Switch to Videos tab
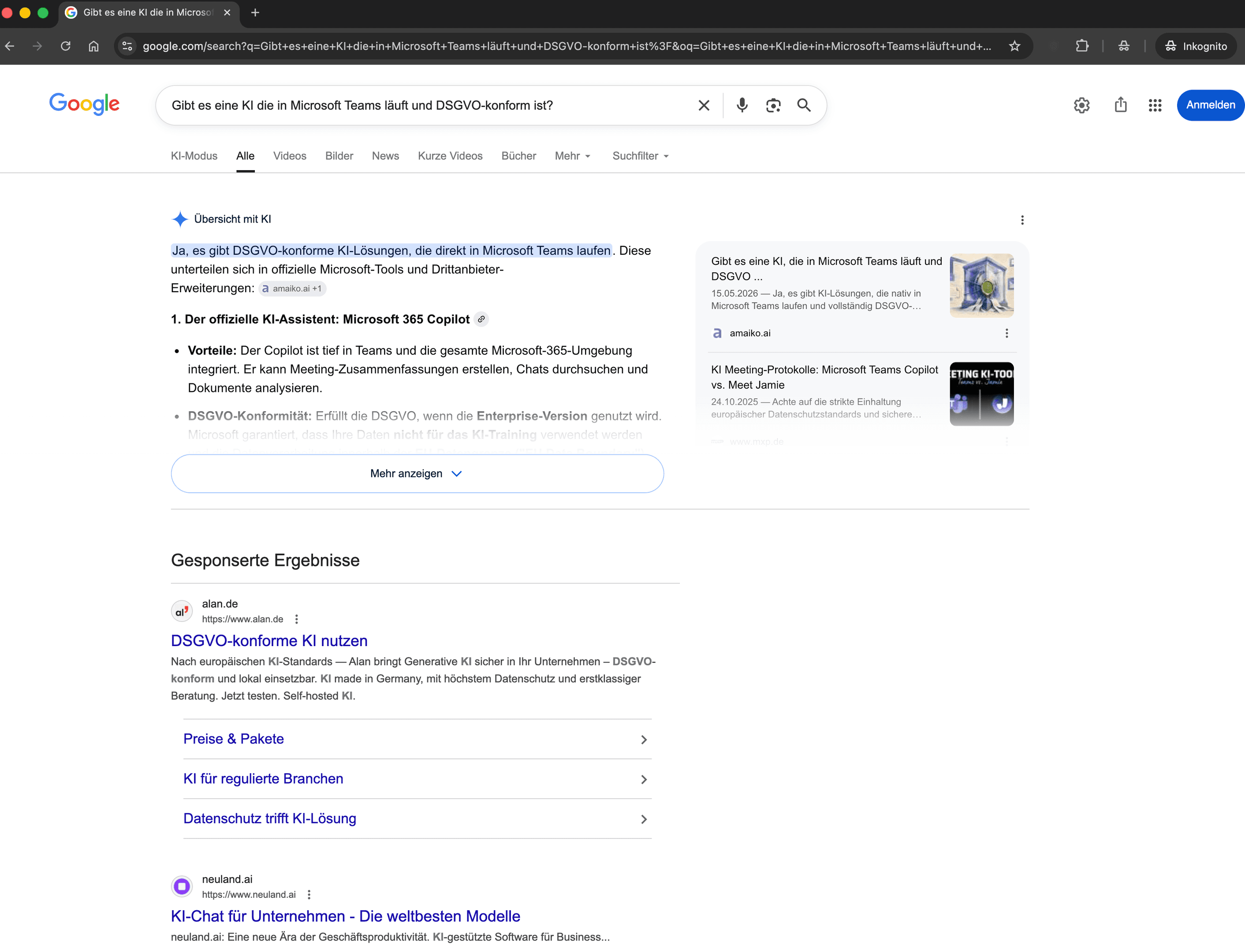Screen dimensions: 1245x952 pyautogui.click(x=290, y=156)
